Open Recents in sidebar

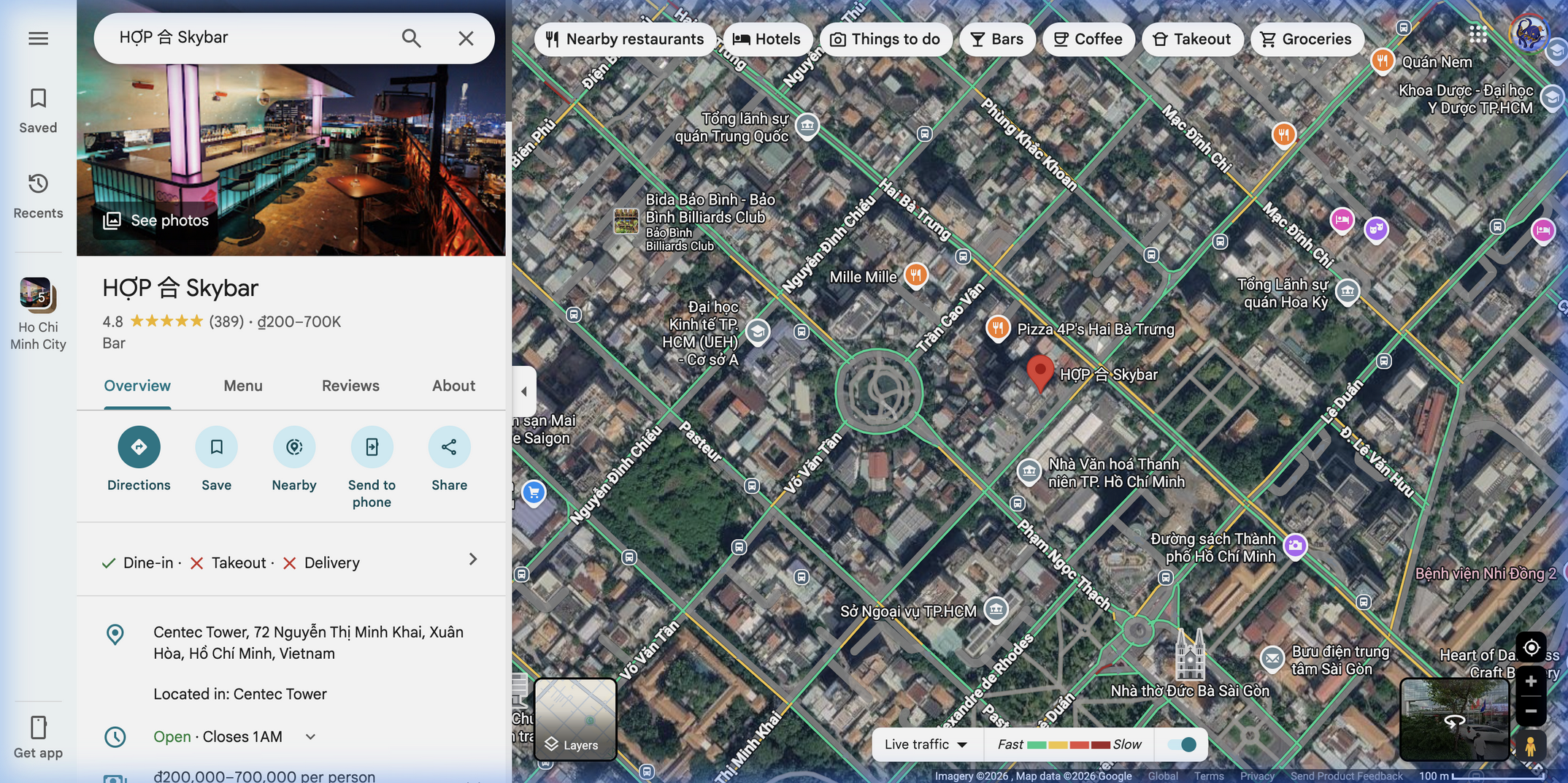(38, 196)
